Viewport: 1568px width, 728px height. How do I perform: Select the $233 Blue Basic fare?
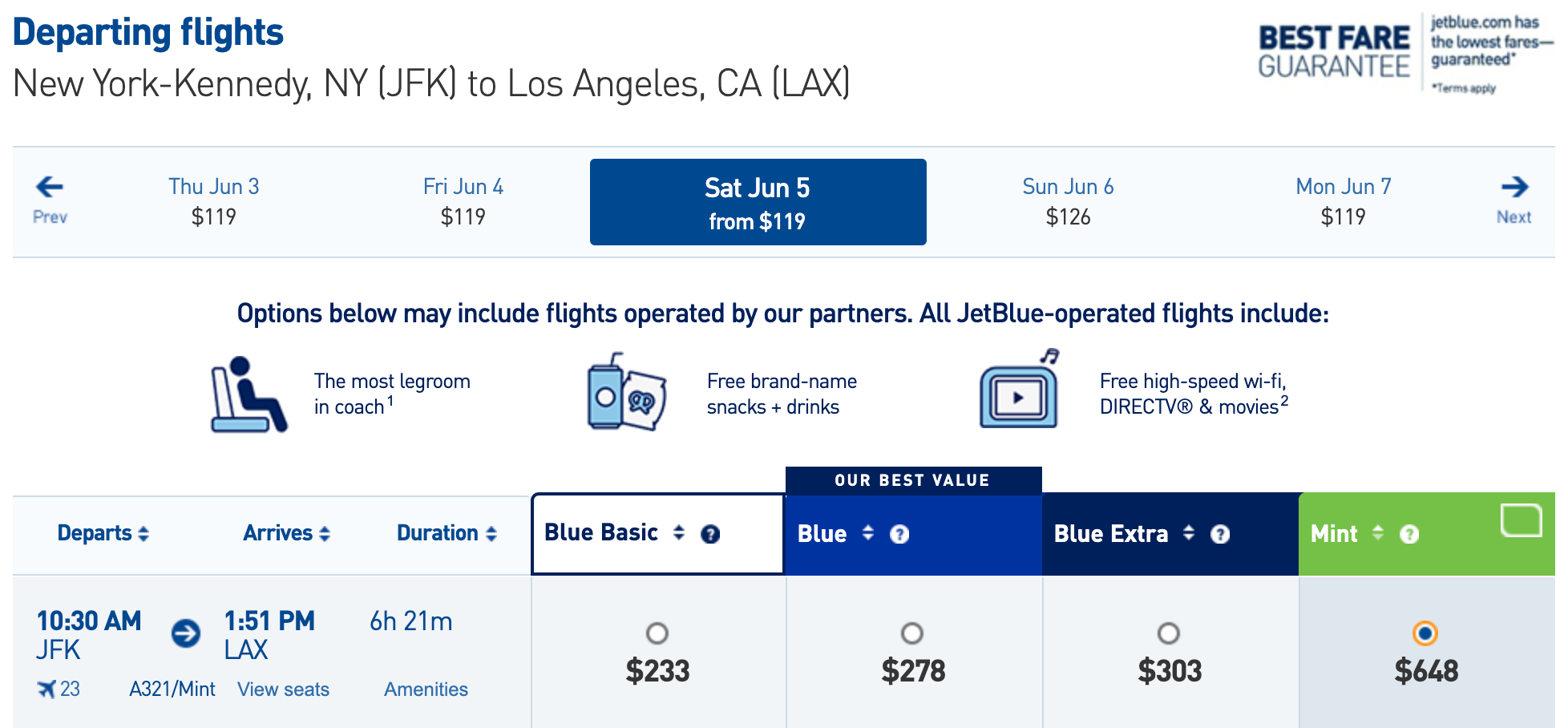pyautogui.click(x=657, y=633)
